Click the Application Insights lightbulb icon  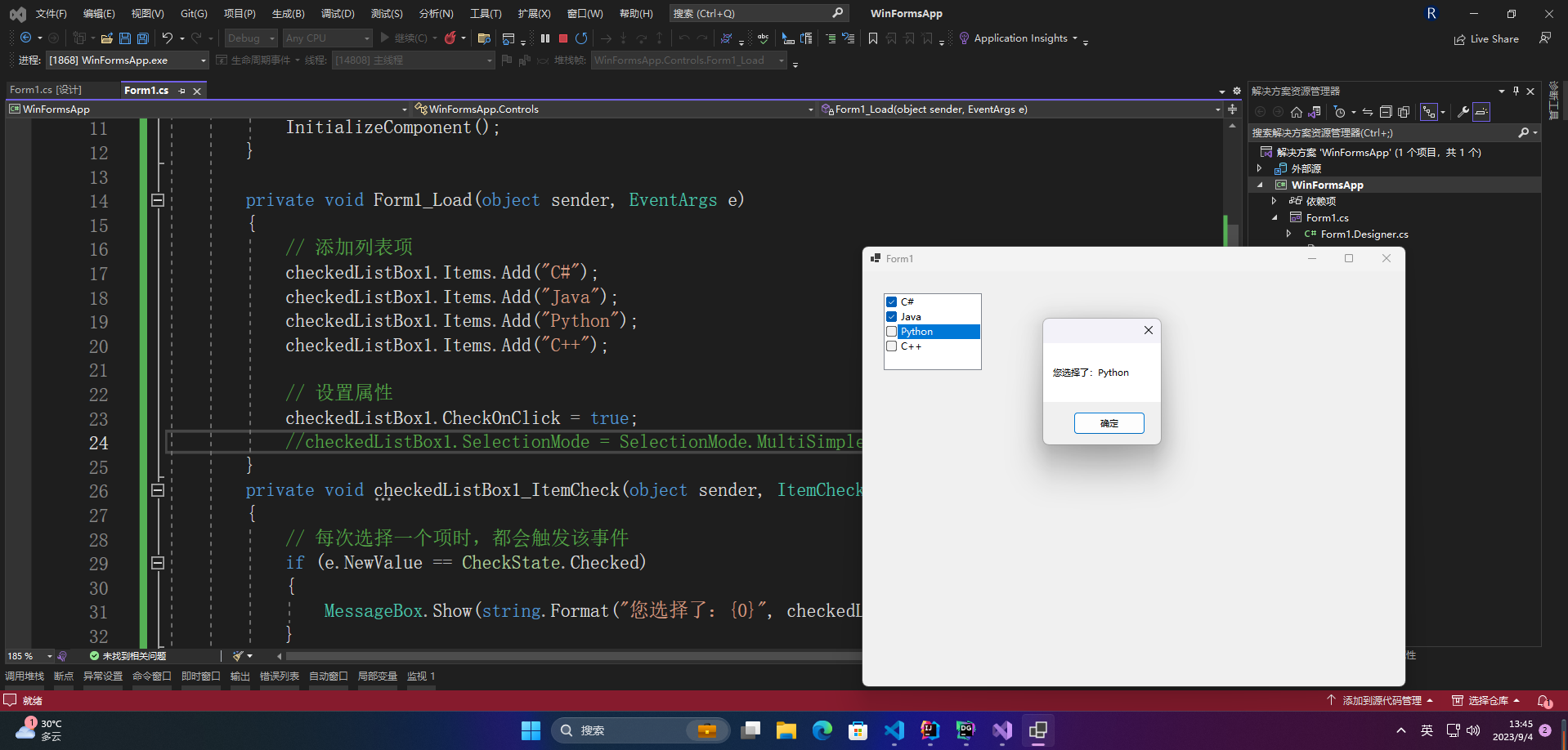tap(964, 38)
